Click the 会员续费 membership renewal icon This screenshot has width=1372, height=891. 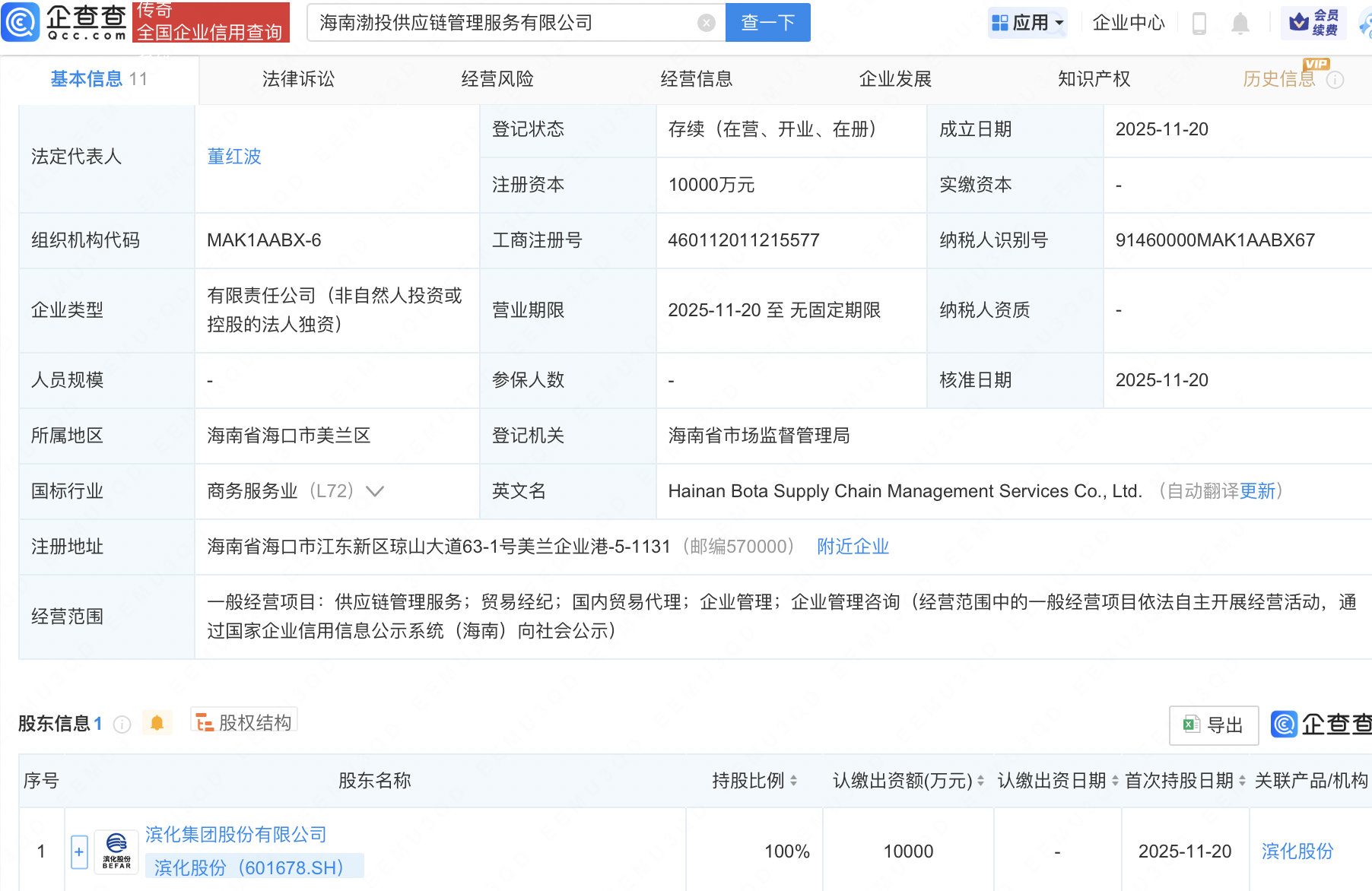pyautogui.click(x=1315, y=23)
